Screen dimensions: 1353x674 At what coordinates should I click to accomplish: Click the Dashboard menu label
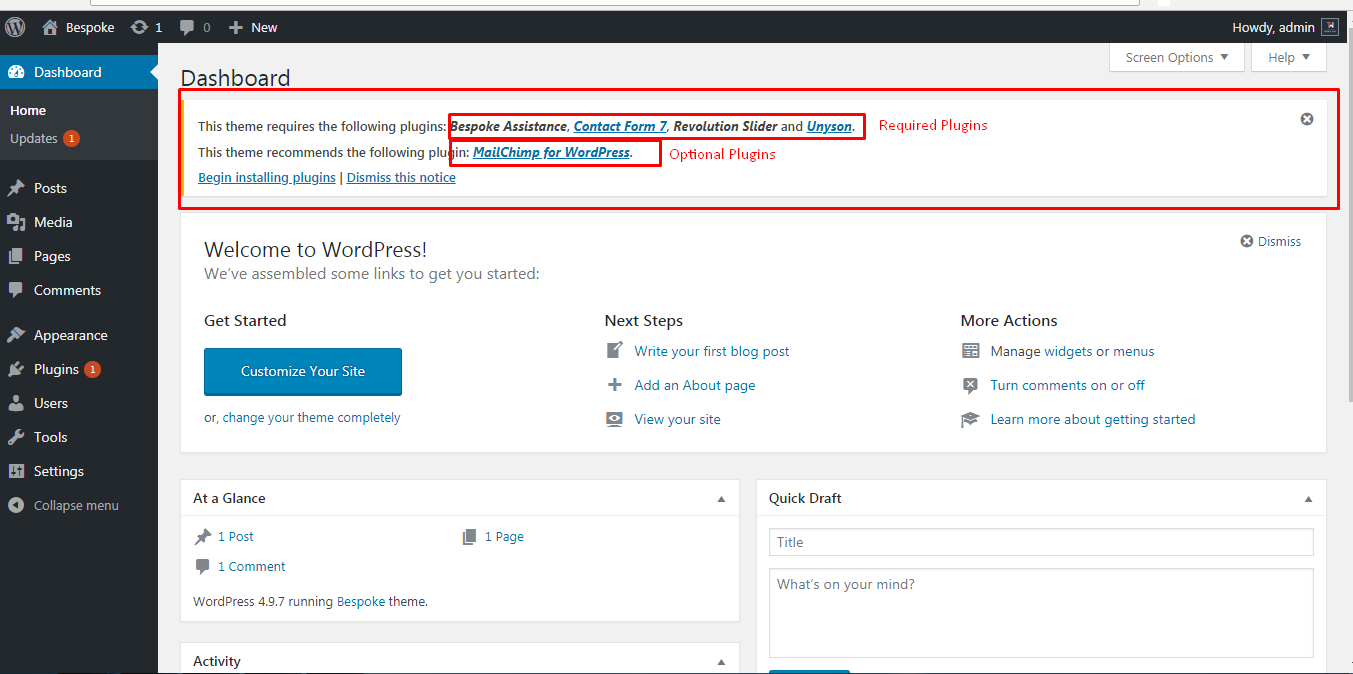[x=68, y=72]
